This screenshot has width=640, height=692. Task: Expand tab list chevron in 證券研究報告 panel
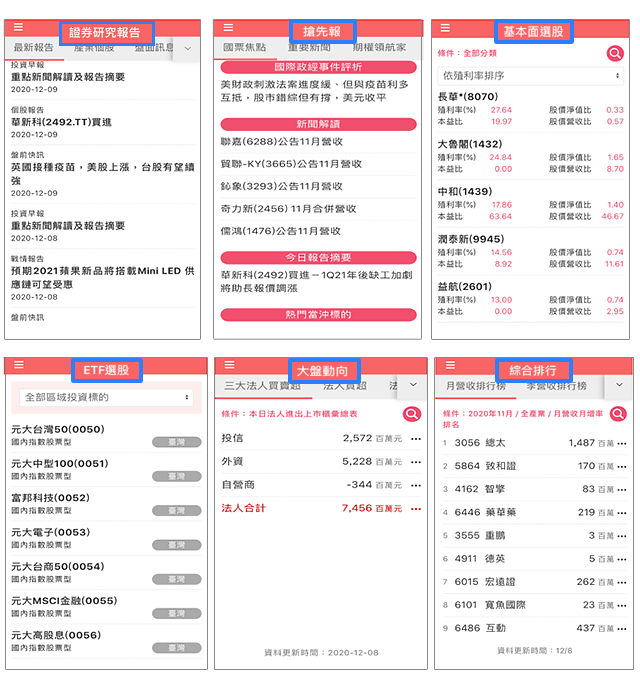(x=189, y=47)
